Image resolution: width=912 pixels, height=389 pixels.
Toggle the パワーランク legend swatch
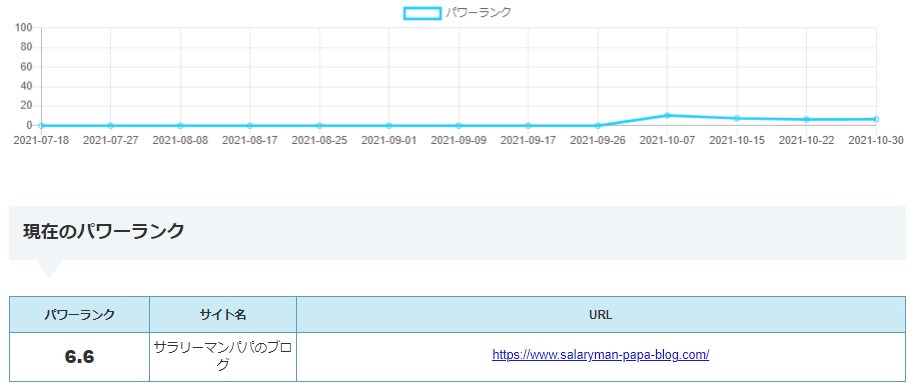422,13
